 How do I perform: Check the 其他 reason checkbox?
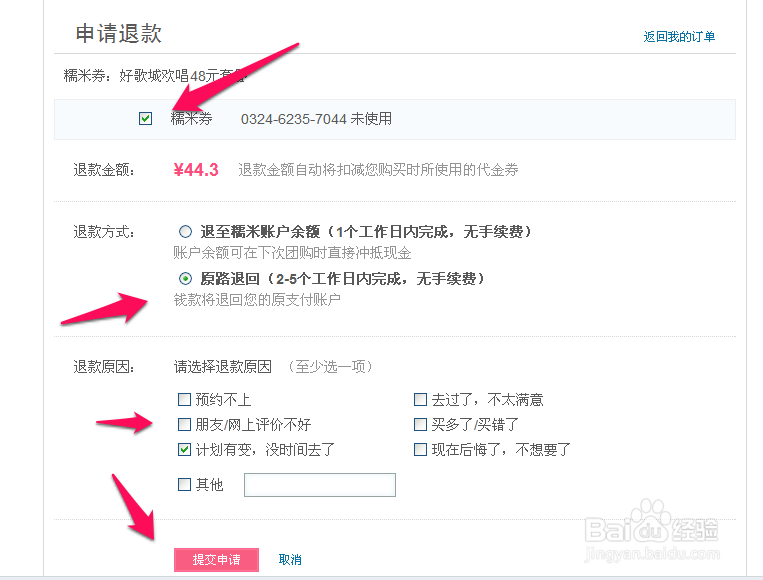point(184,484)
